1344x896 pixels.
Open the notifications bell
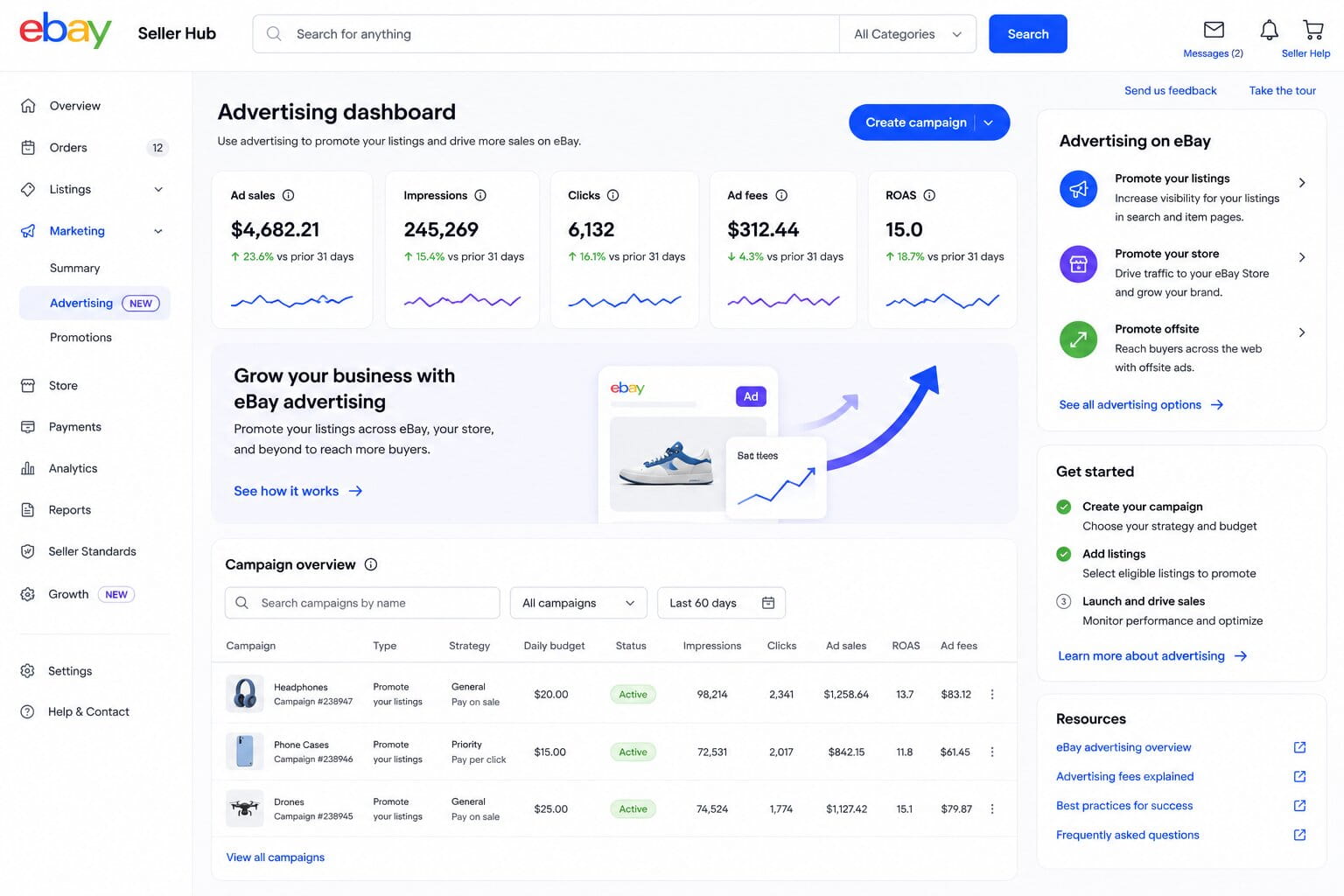[x=1269, y=30]
